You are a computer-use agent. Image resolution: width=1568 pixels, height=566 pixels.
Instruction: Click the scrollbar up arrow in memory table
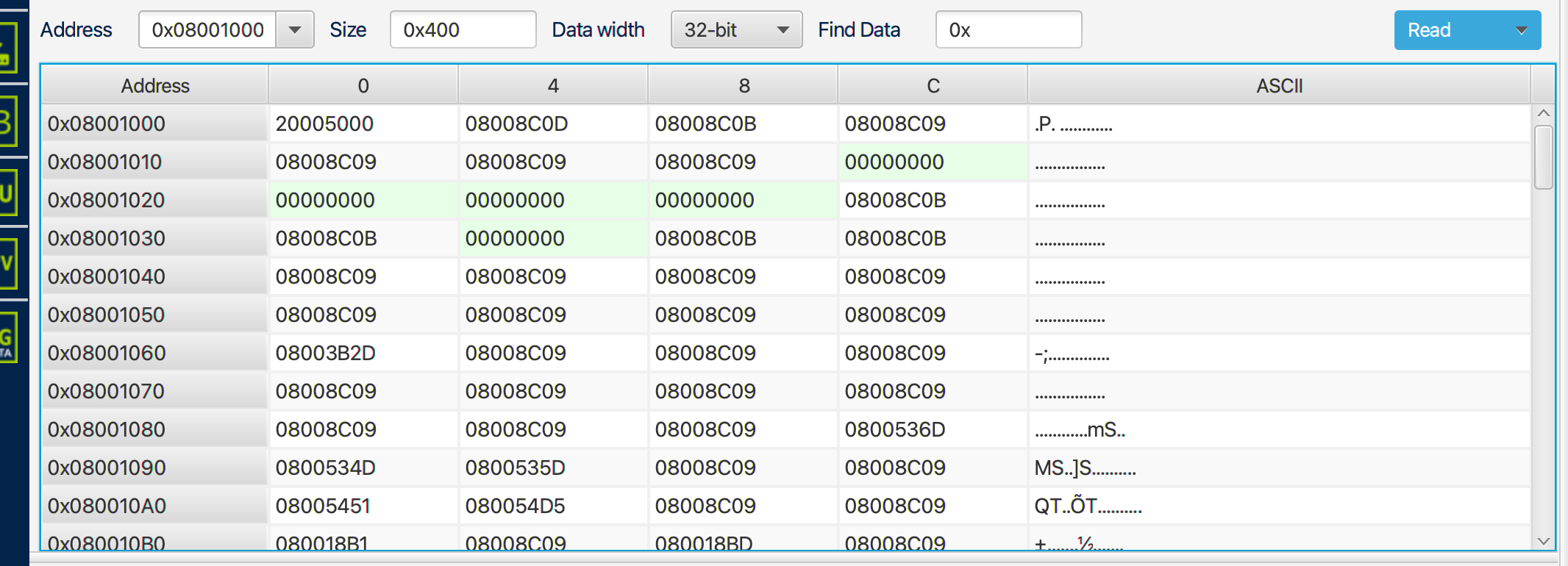[1543, 113]
